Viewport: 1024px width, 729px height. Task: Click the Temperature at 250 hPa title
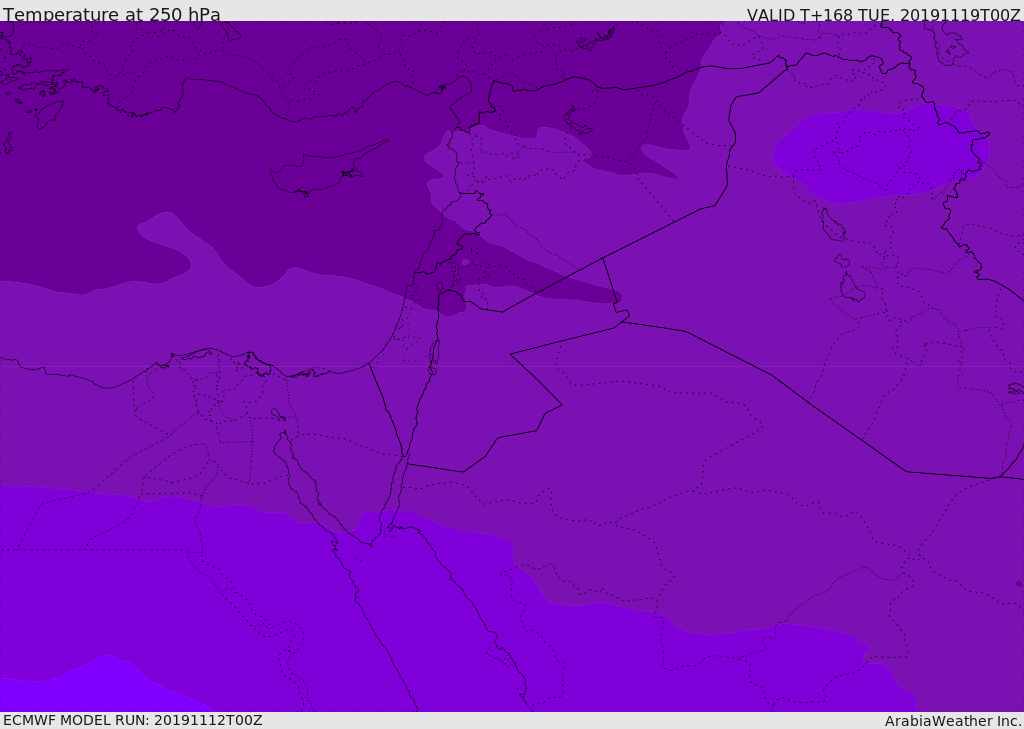click(x=111, y=14)
